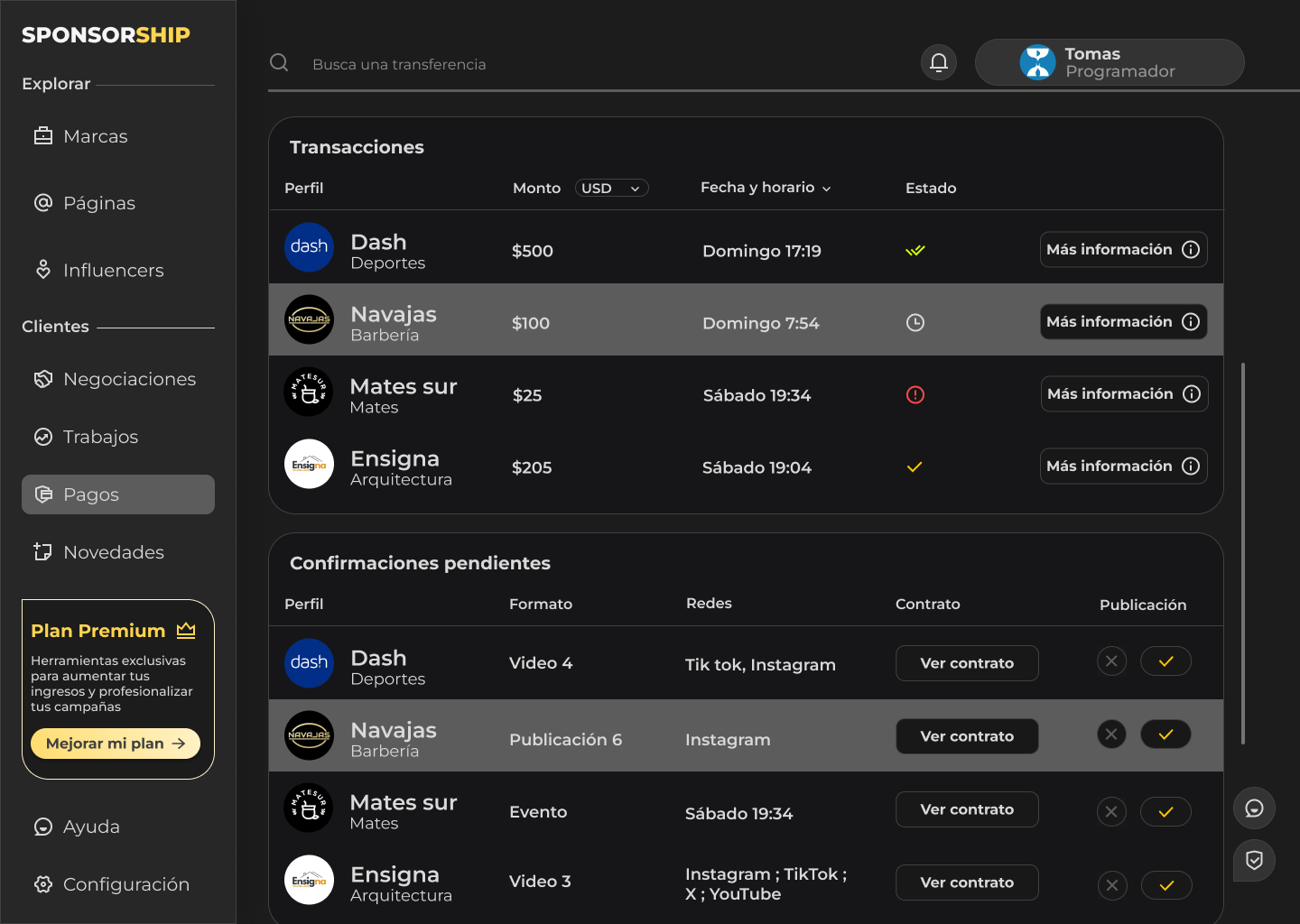Reject the Navajas Barbería publication
The height and width of the screenshot is (924, 1300).
1111,734
